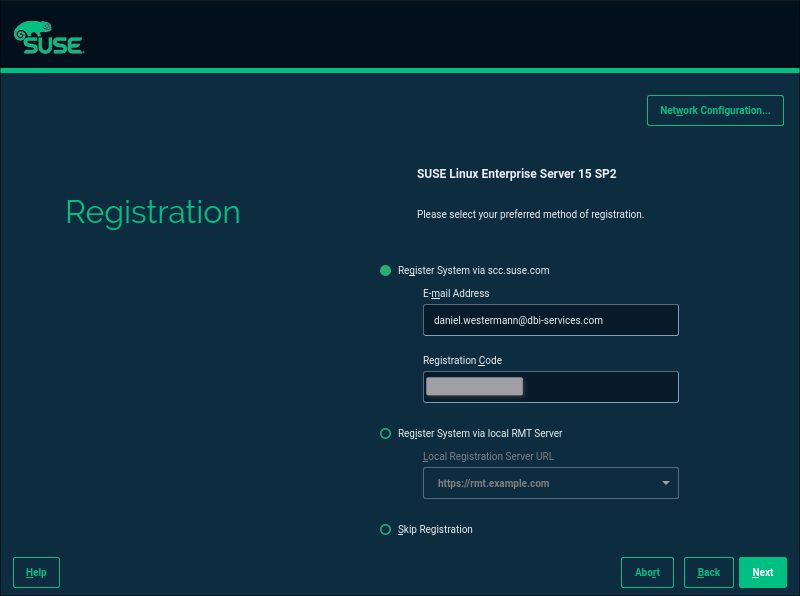The height and width of the screenshot is (596, 800).
Task: Click into the Registration Code field
Action: click(551, 387)
